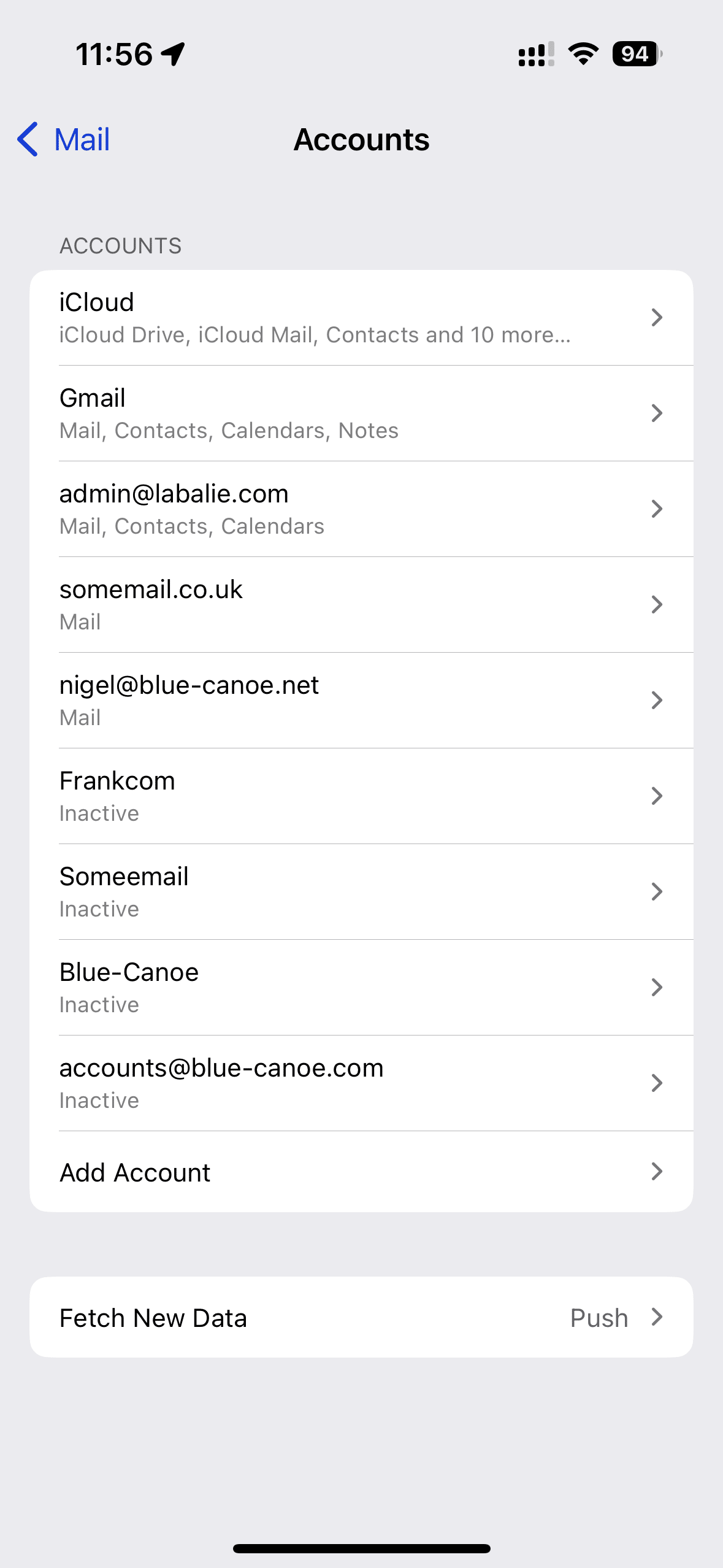Tap the home indicator bar

361,1548
